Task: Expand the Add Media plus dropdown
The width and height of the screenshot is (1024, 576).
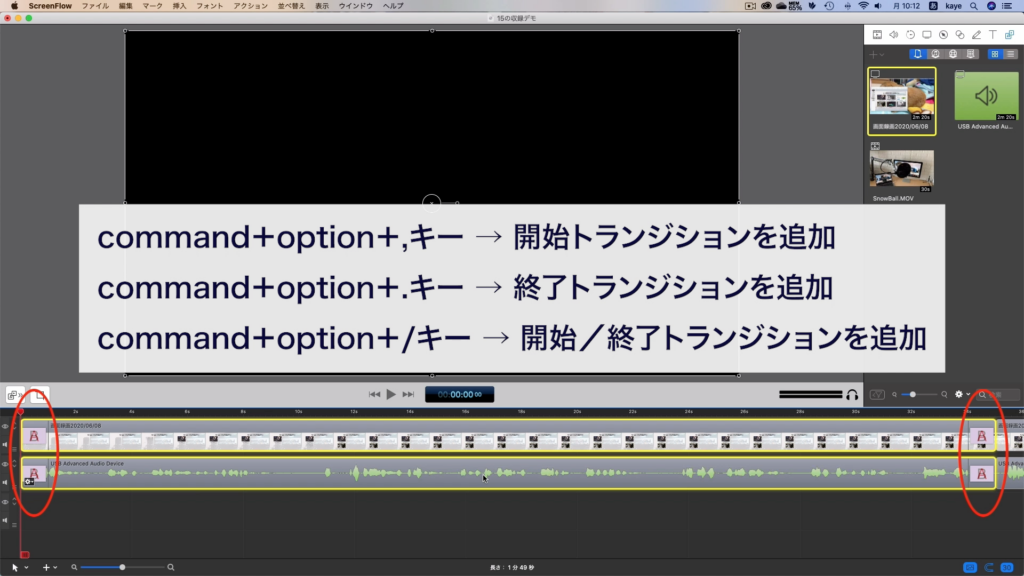Action: [877, 54]
